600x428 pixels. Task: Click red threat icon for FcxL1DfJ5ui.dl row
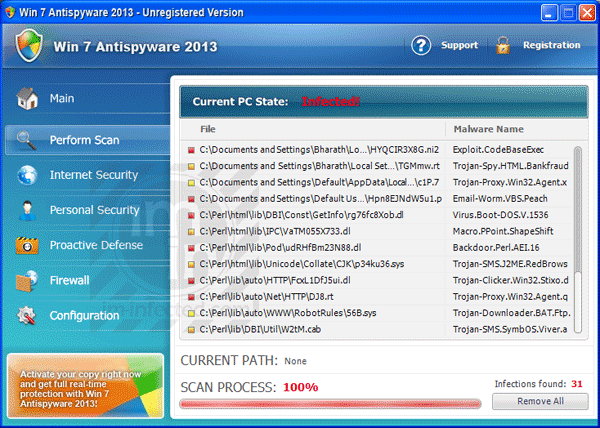(191, 281)
